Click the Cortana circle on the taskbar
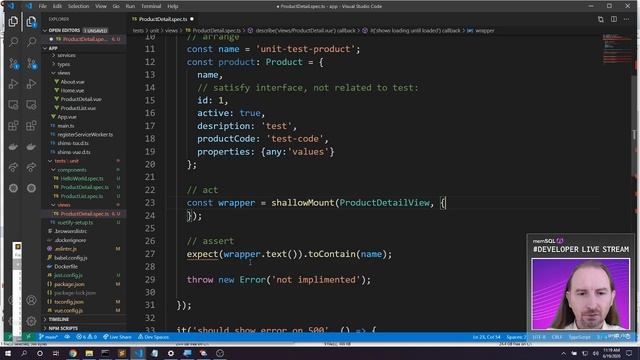The height and width of the screenshot is (360, 640). (x=40, y=353)
